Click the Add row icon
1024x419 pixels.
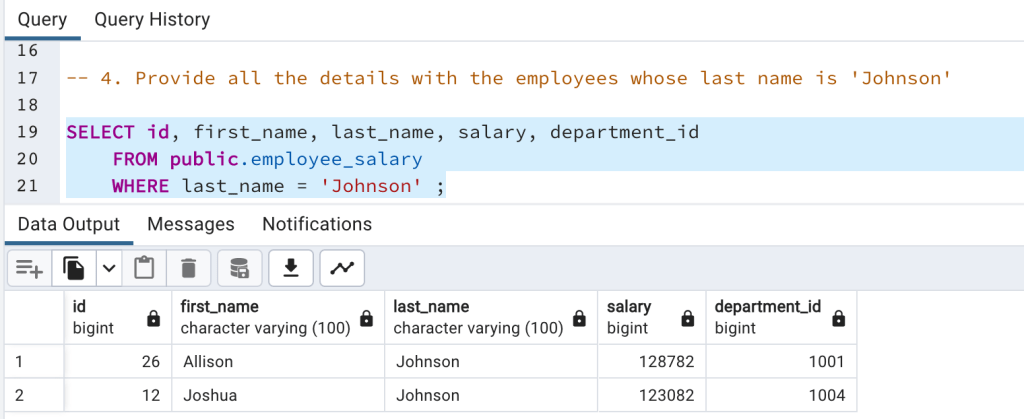[29, 268]
